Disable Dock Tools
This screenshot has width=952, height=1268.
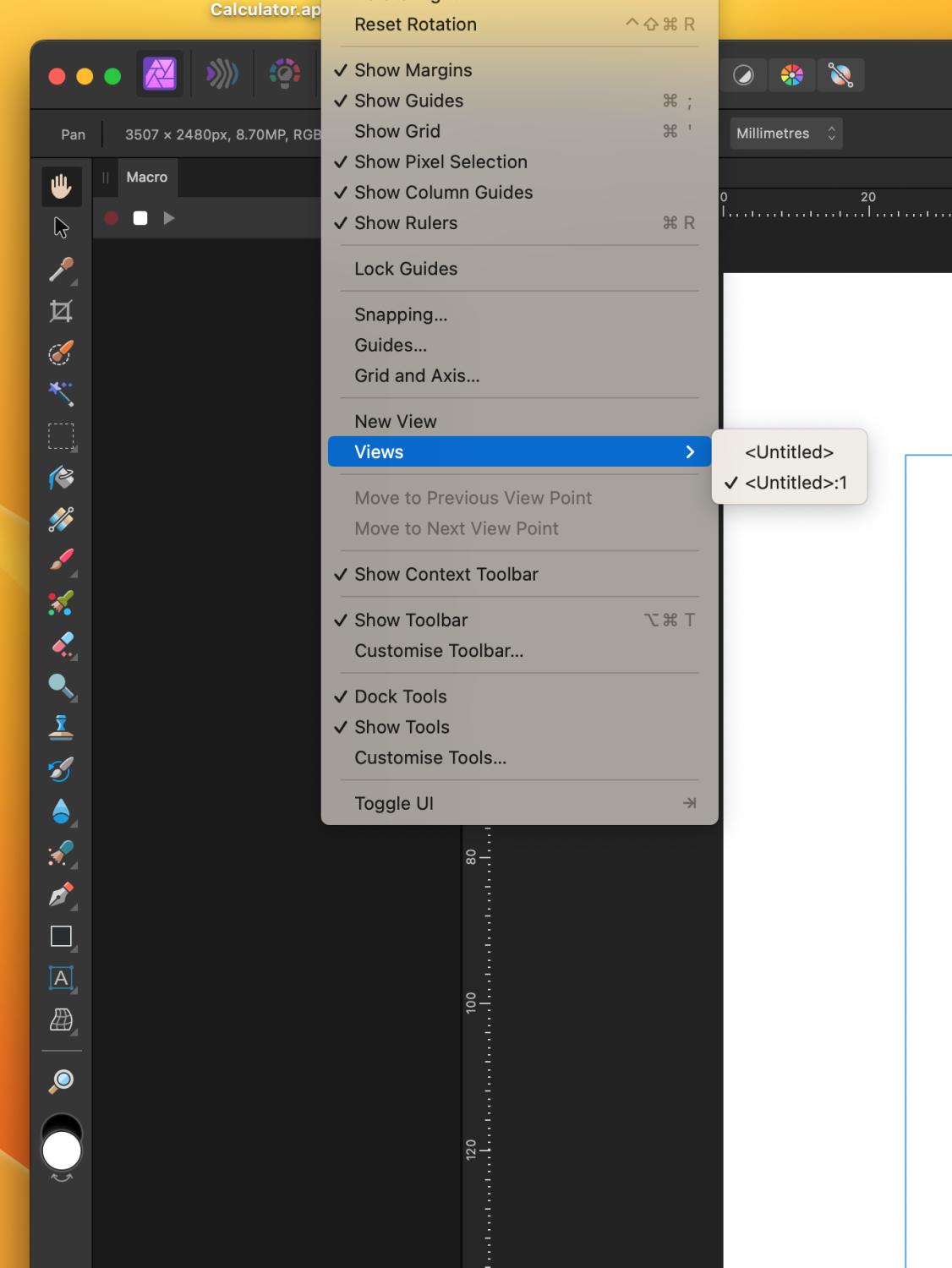pos(400,696)
